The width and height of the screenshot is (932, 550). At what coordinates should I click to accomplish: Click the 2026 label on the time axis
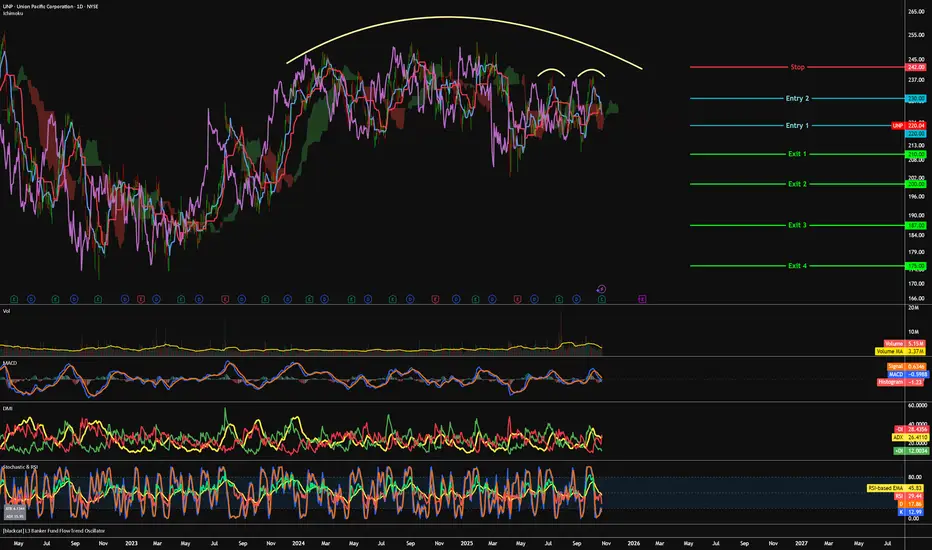[x=633, y=543]
